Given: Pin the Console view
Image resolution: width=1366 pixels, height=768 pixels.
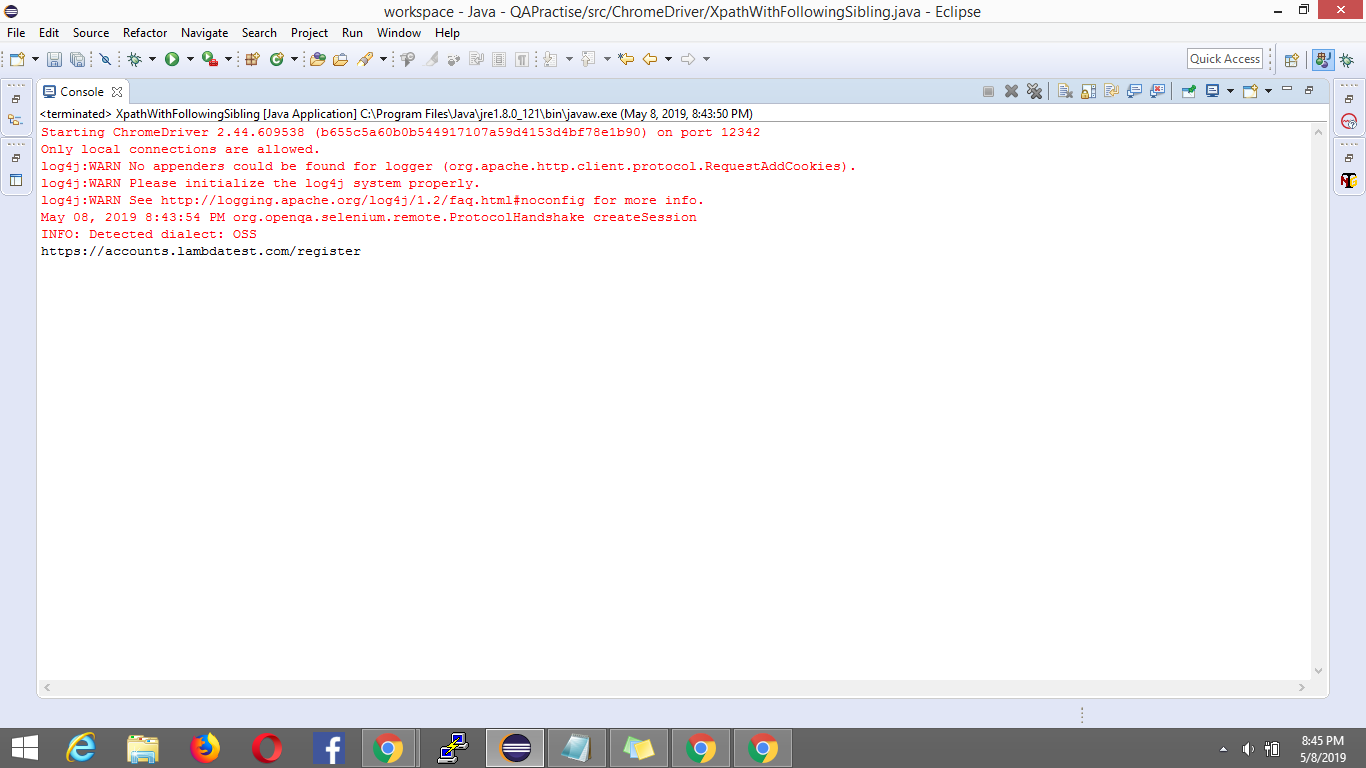Looking at the screenshot, I should 1188,90.
